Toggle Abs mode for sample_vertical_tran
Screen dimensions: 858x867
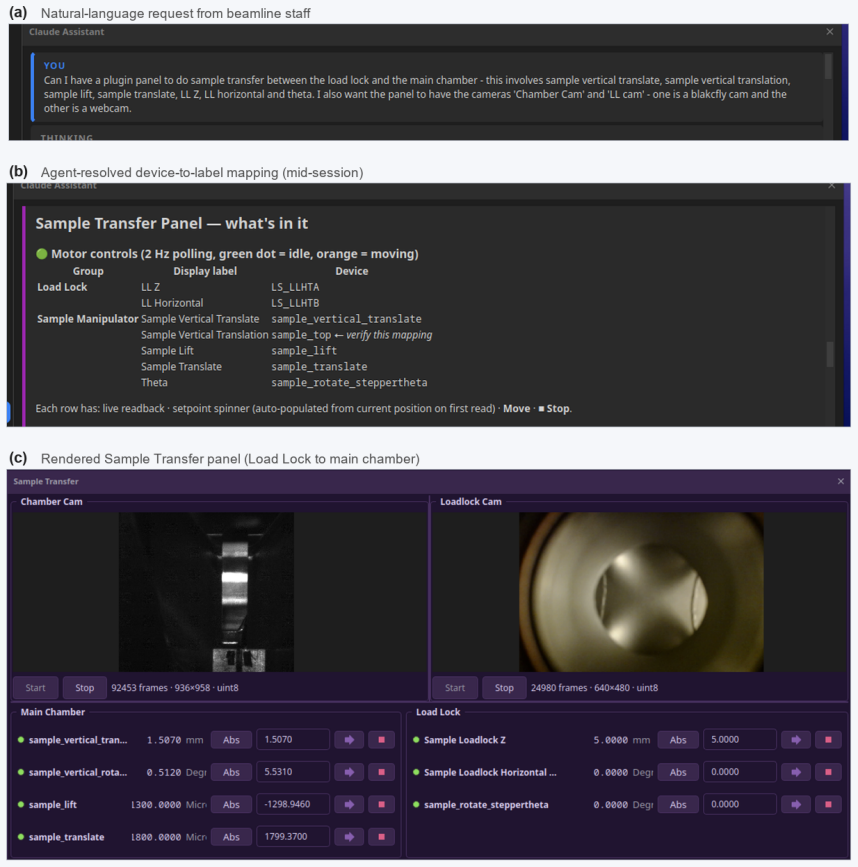231,740
